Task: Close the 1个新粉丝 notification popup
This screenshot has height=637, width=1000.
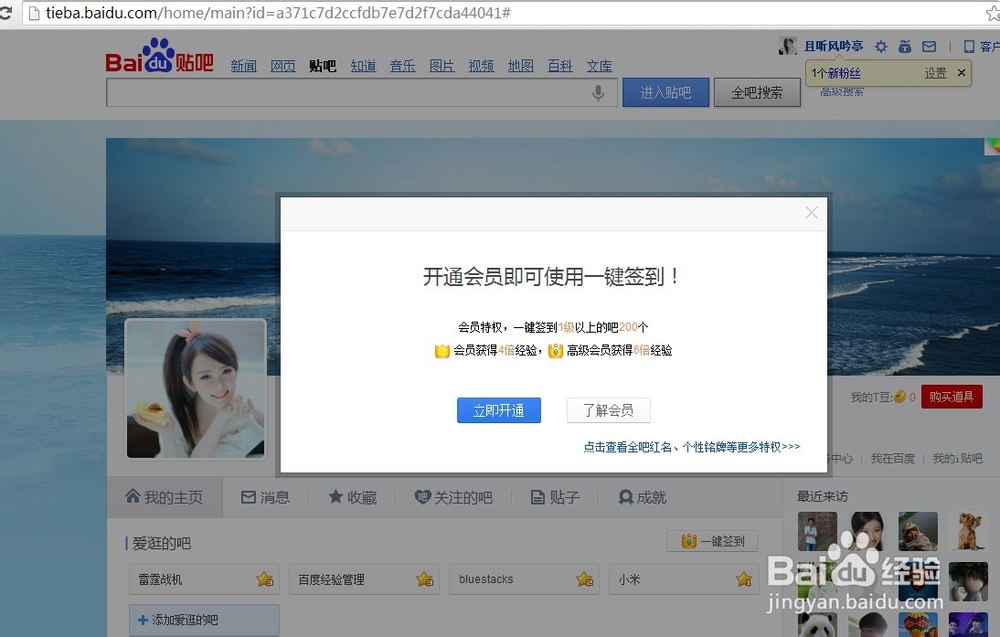Action: tap(961, 73)
